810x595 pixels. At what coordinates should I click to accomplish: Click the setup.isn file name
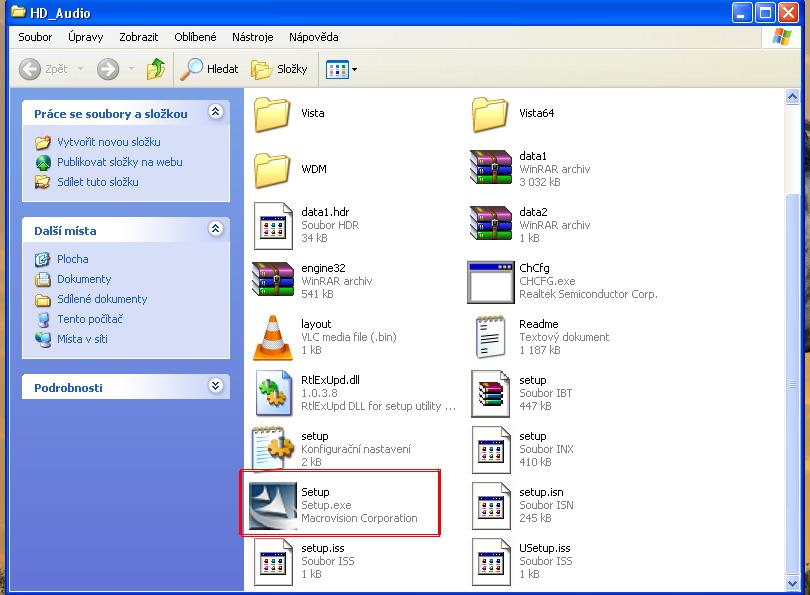(541, 492)
